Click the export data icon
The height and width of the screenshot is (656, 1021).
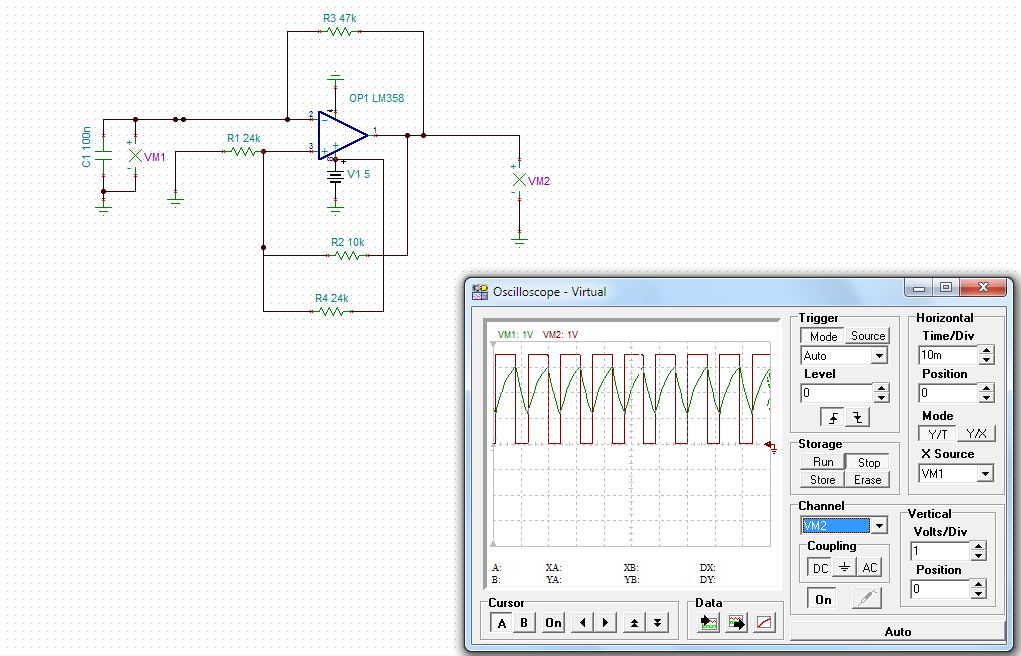pos(737,623)
